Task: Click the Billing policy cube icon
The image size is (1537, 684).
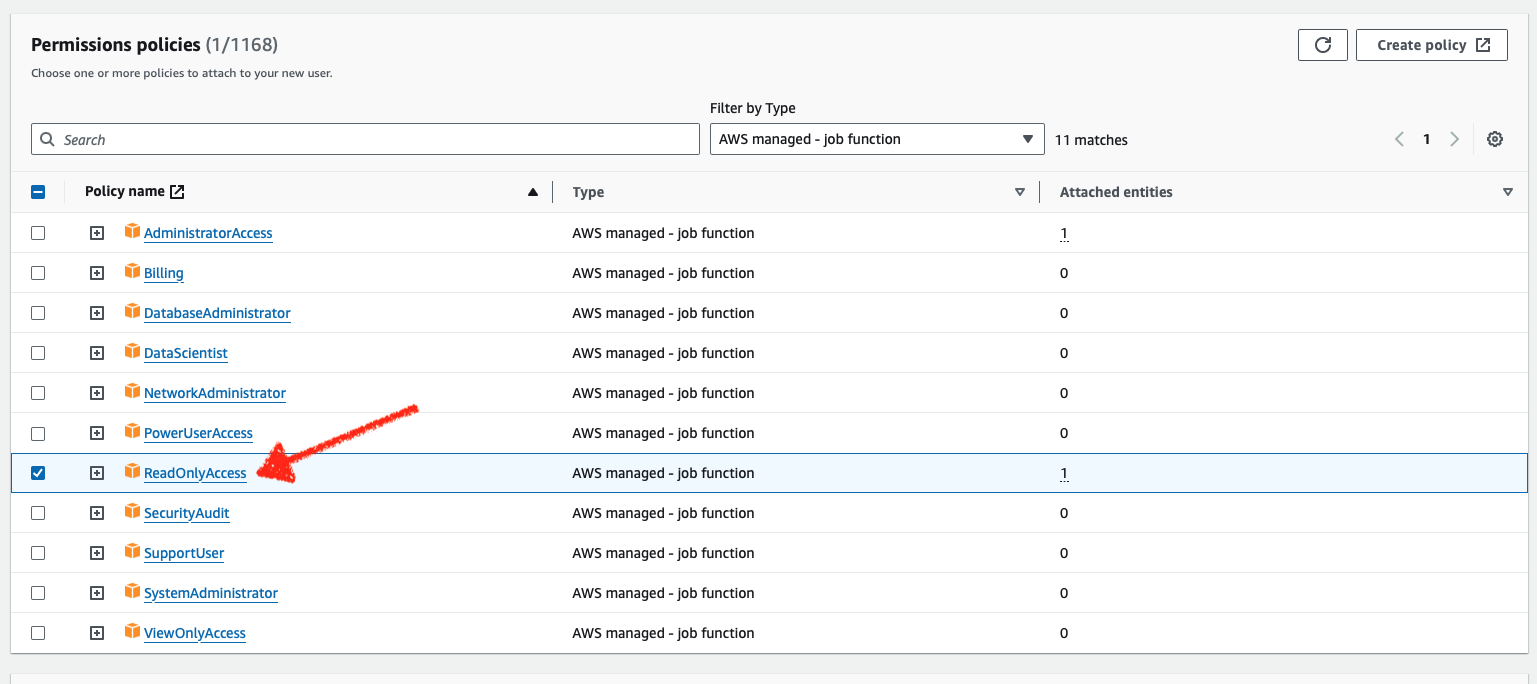Action: 132,272
